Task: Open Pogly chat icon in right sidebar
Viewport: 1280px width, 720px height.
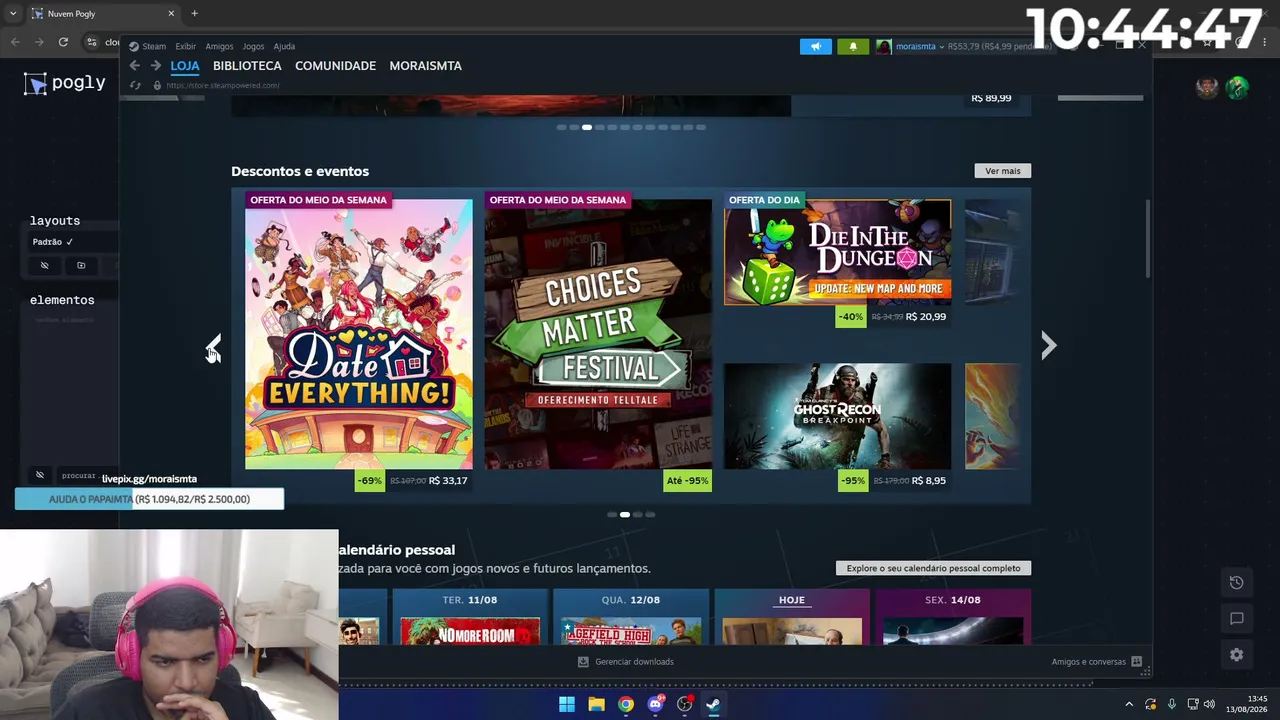Action: pos(1237,619)
